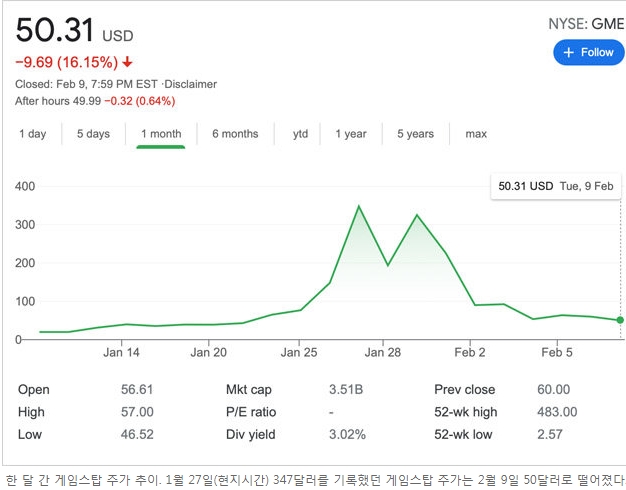This screenshot has width=626, height=490.
Task: Click the High value 57.00
Action: tap(137, 412)
